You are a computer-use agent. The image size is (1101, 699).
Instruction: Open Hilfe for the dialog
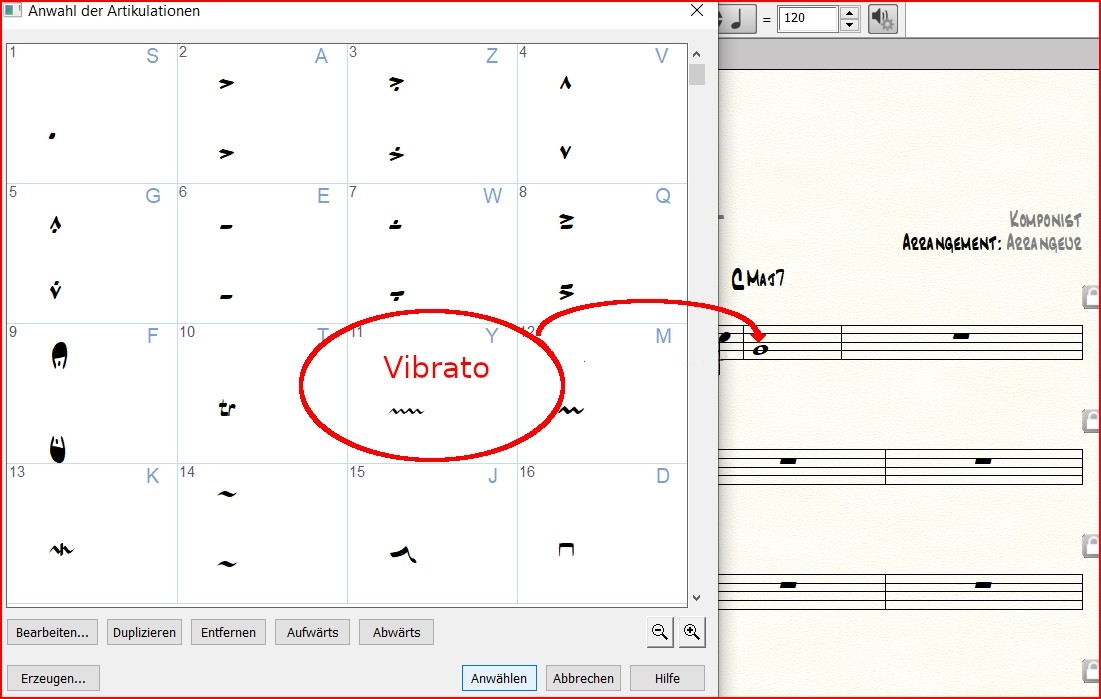[667, 679]
